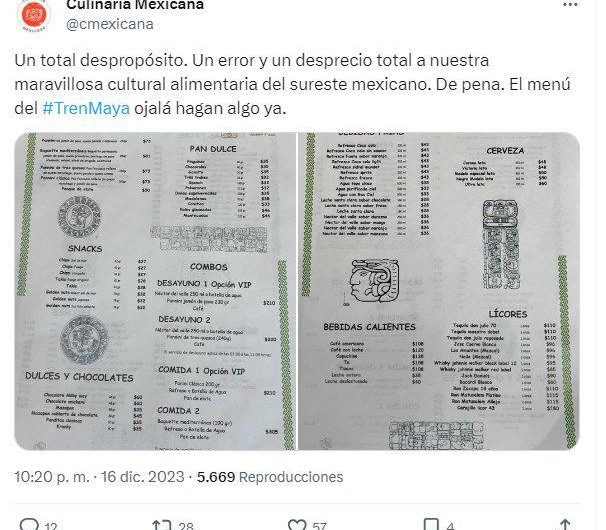Open the three-dot more options menu
The width and height of the screenshot is (606, 530).
pyautogui.click(x=570, y=5)
